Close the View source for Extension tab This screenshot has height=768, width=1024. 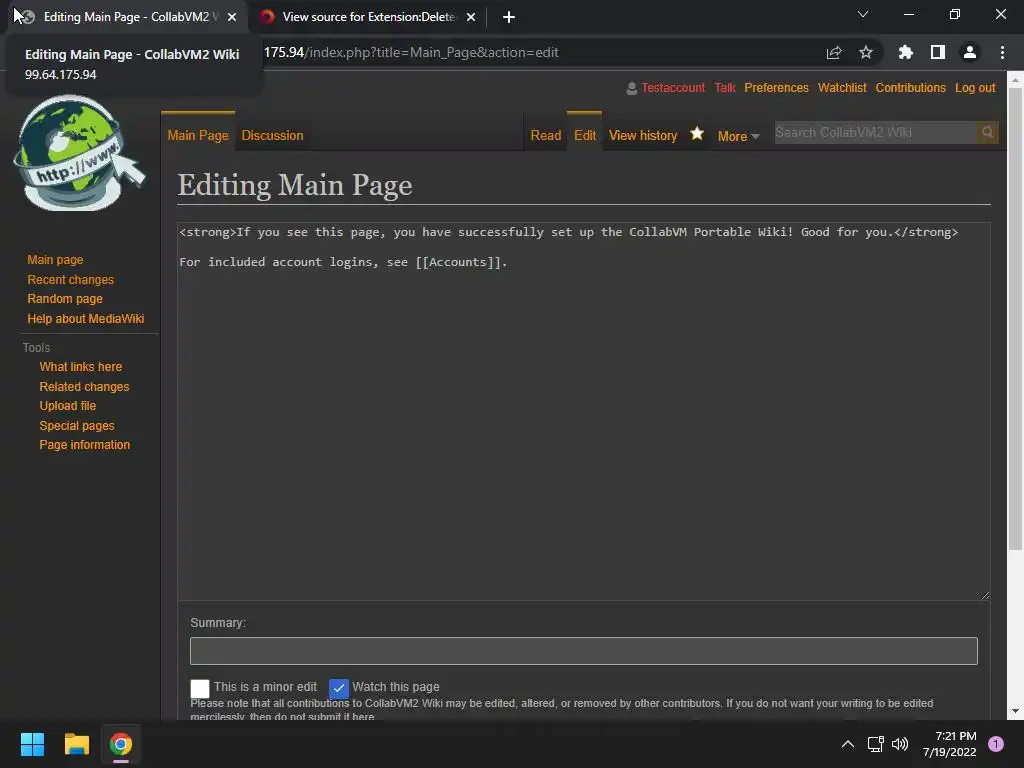pos(471,17)
